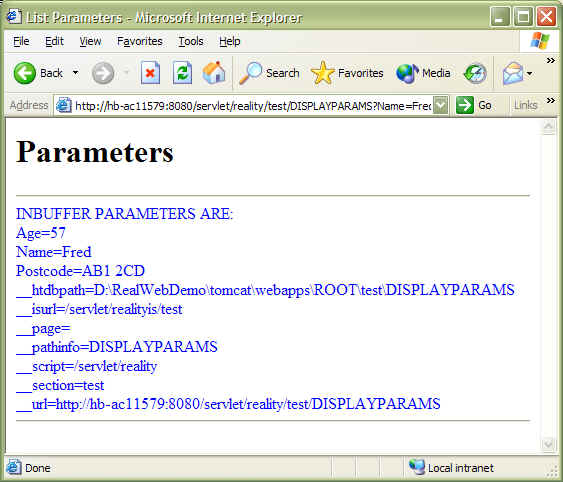This screenshot has height=482, width=563.
Task: Minimize the Internet Explorer window
Action: 500,17
